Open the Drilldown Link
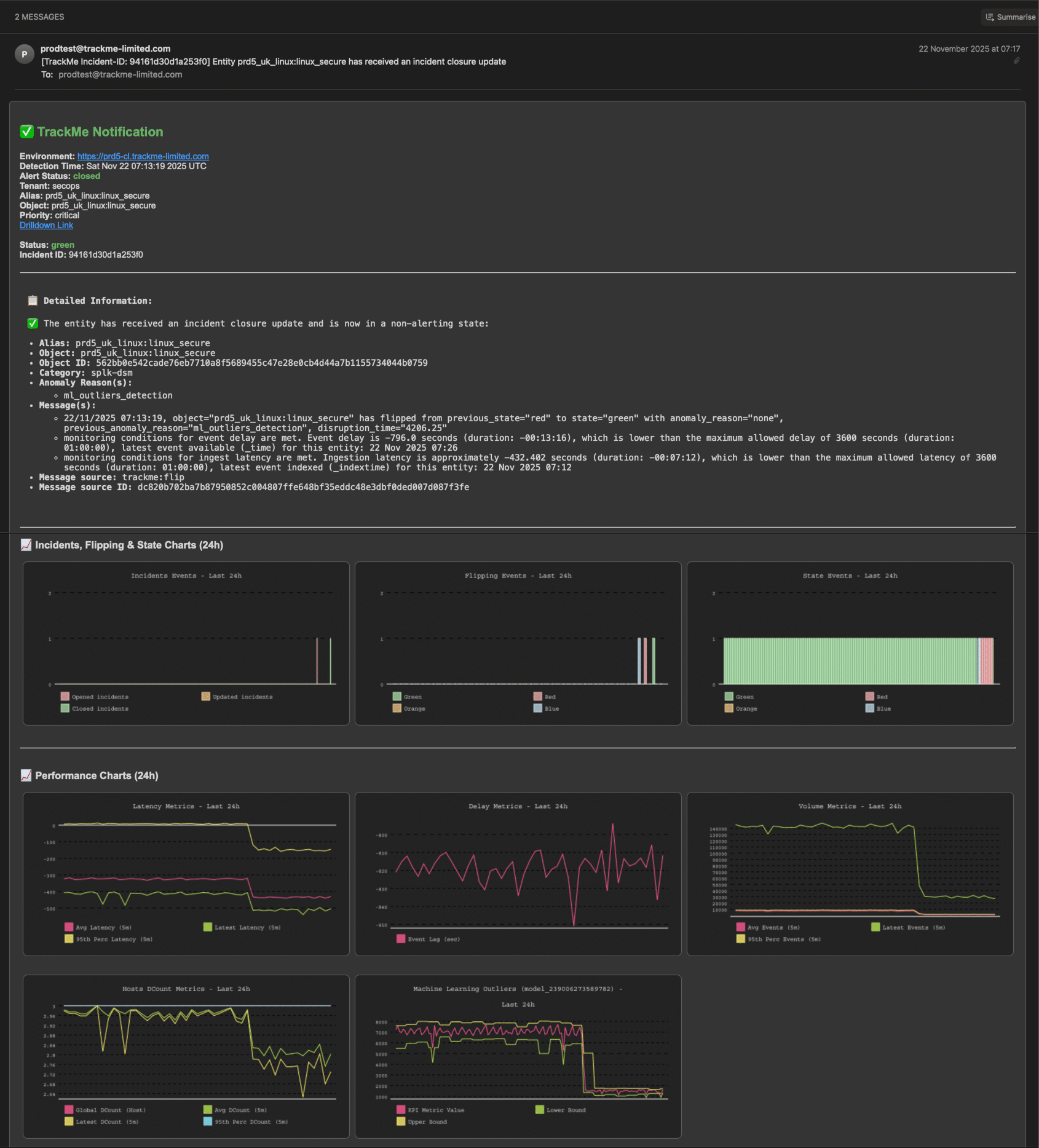 tap(46, 225)
